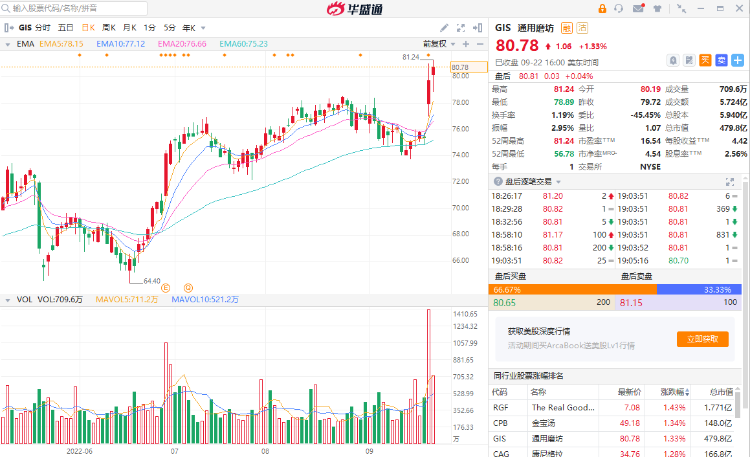The height and width of the screenshot is (457, 750).
Task: Collapse the VOL indicator triangle
Action: [x=8, y=300]
